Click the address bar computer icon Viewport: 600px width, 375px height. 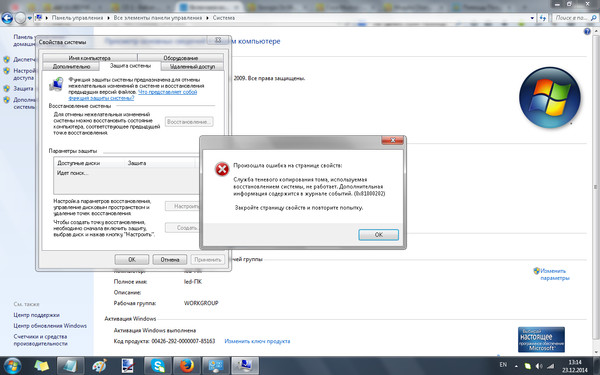coord(39,18)
